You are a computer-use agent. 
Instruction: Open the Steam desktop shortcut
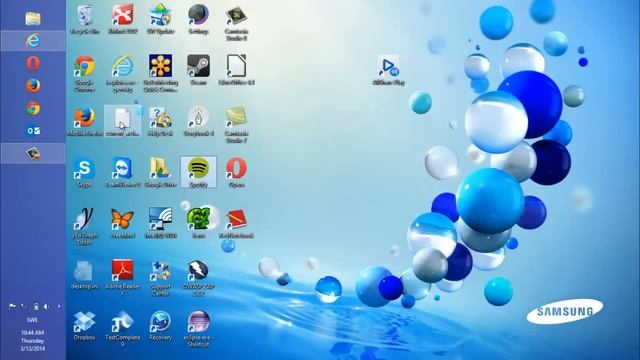pyautogui.click(x=198, y=70)
